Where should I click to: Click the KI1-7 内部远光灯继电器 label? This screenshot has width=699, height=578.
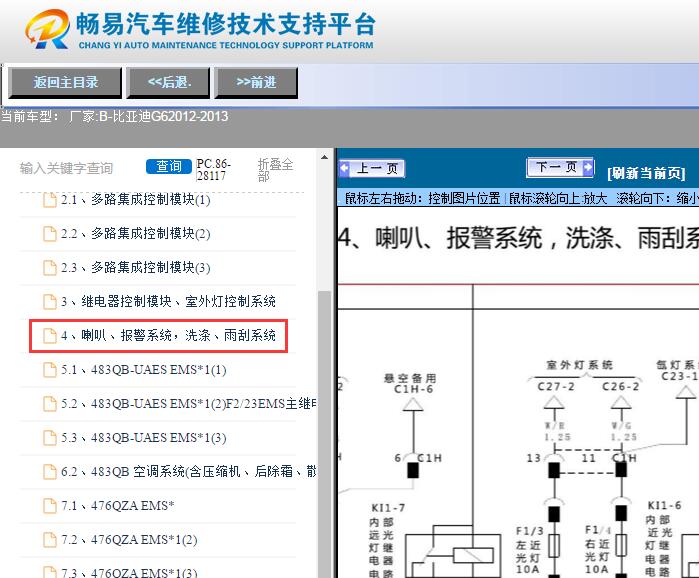387,539
